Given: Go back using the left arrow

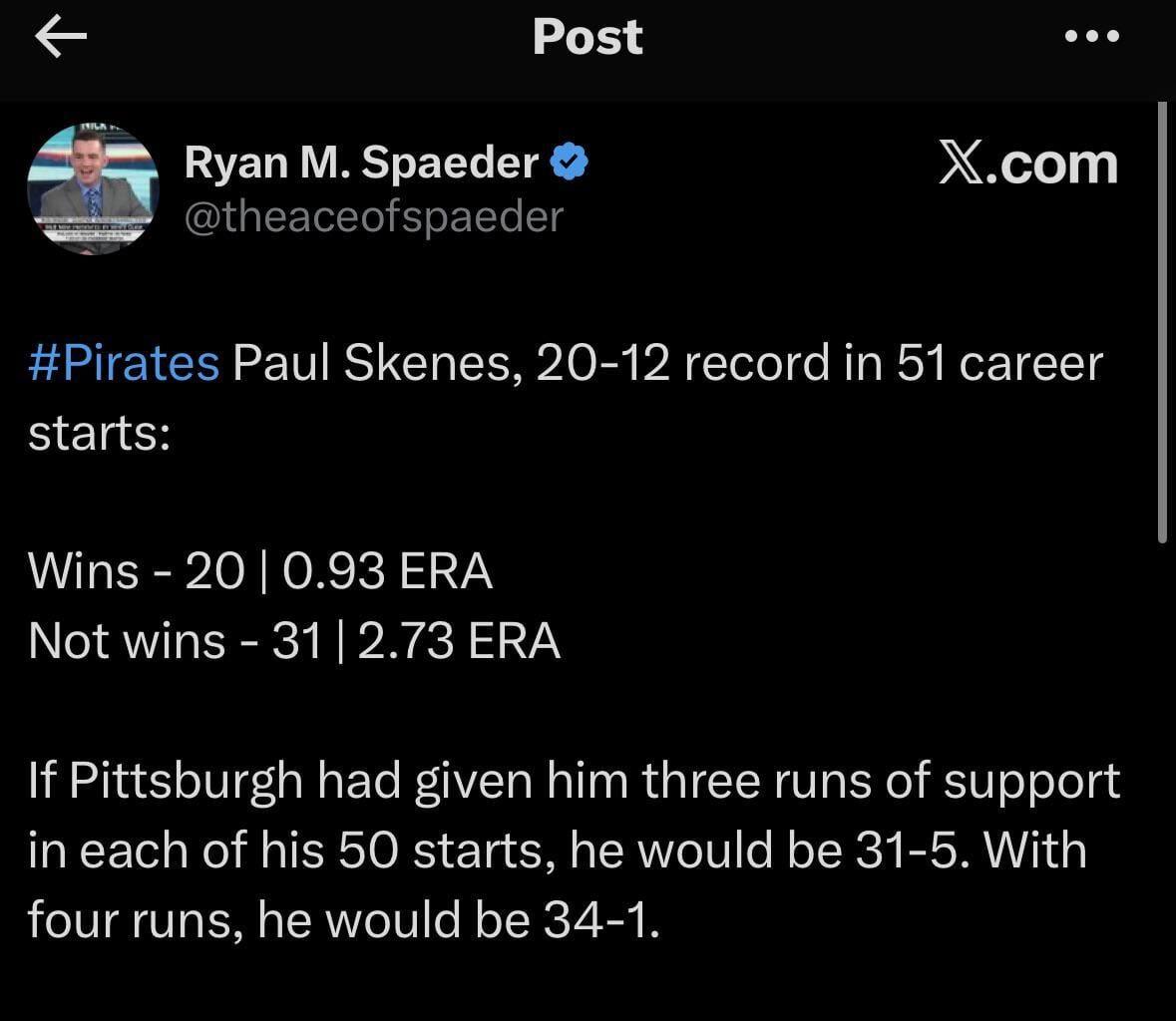Looking at the screenshot, I should [60, 38].
